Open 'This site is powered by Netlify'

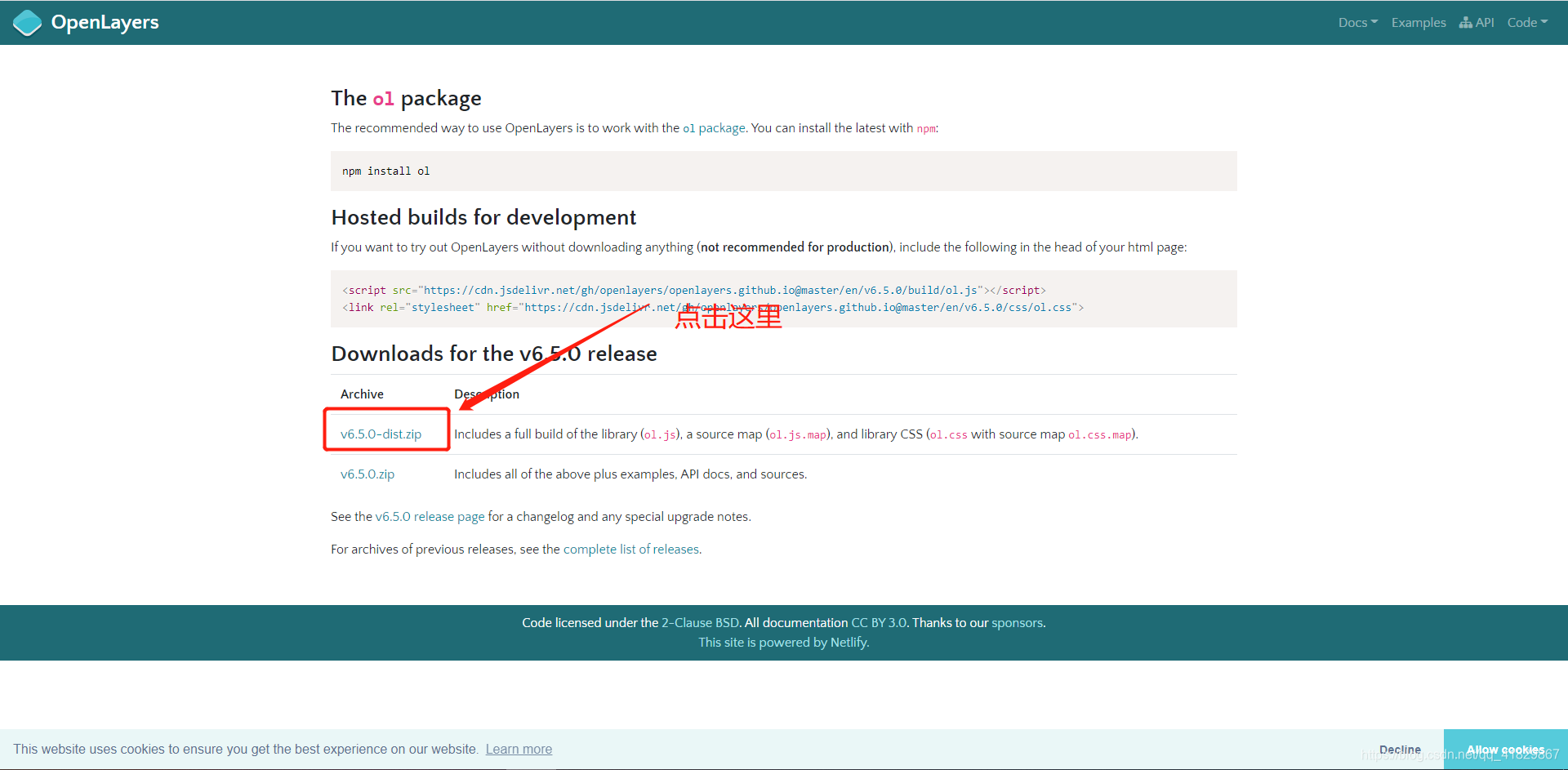(x=783, y=643)
